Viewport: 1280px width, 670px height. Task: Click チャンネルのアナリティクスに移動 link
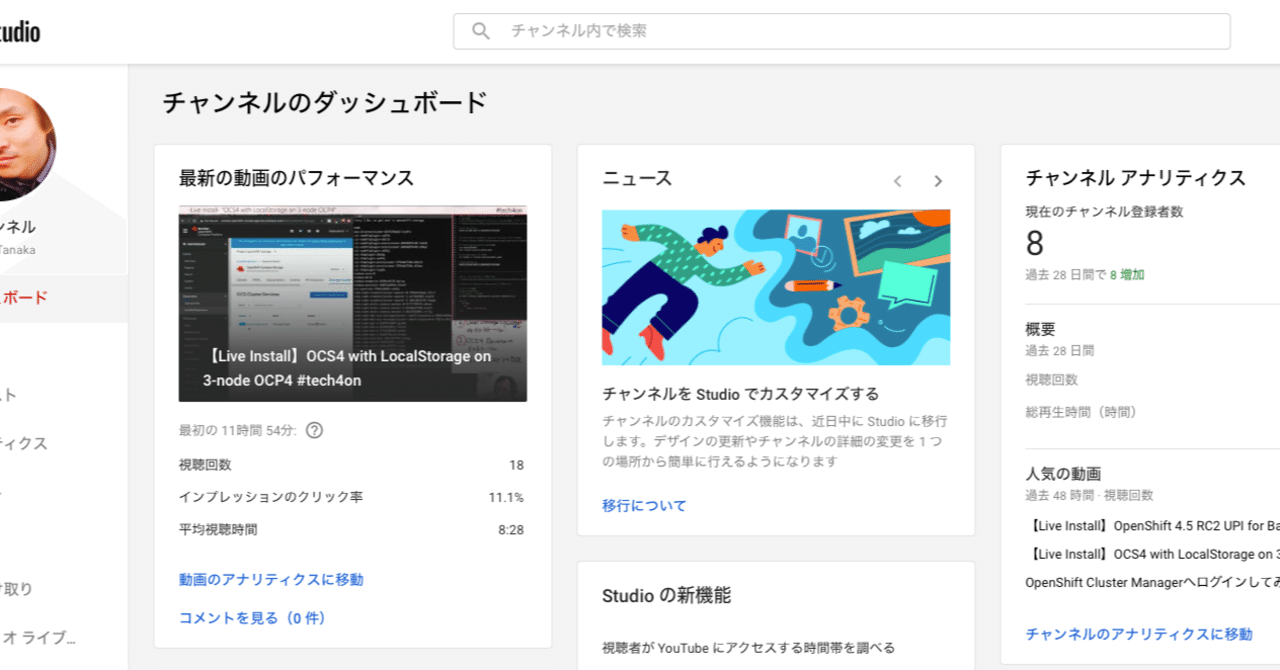[1139, 633]
